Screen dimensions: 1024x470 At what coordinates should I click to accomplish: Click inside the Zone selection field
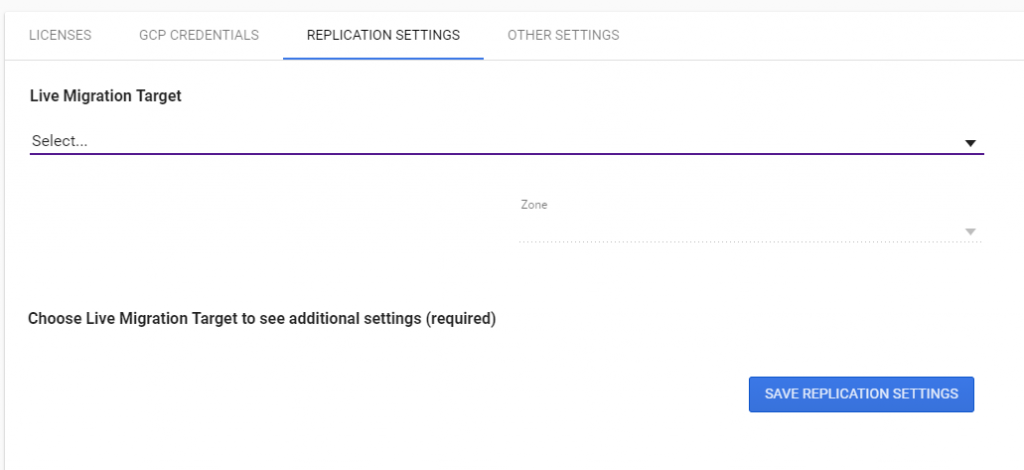[740, 230]
